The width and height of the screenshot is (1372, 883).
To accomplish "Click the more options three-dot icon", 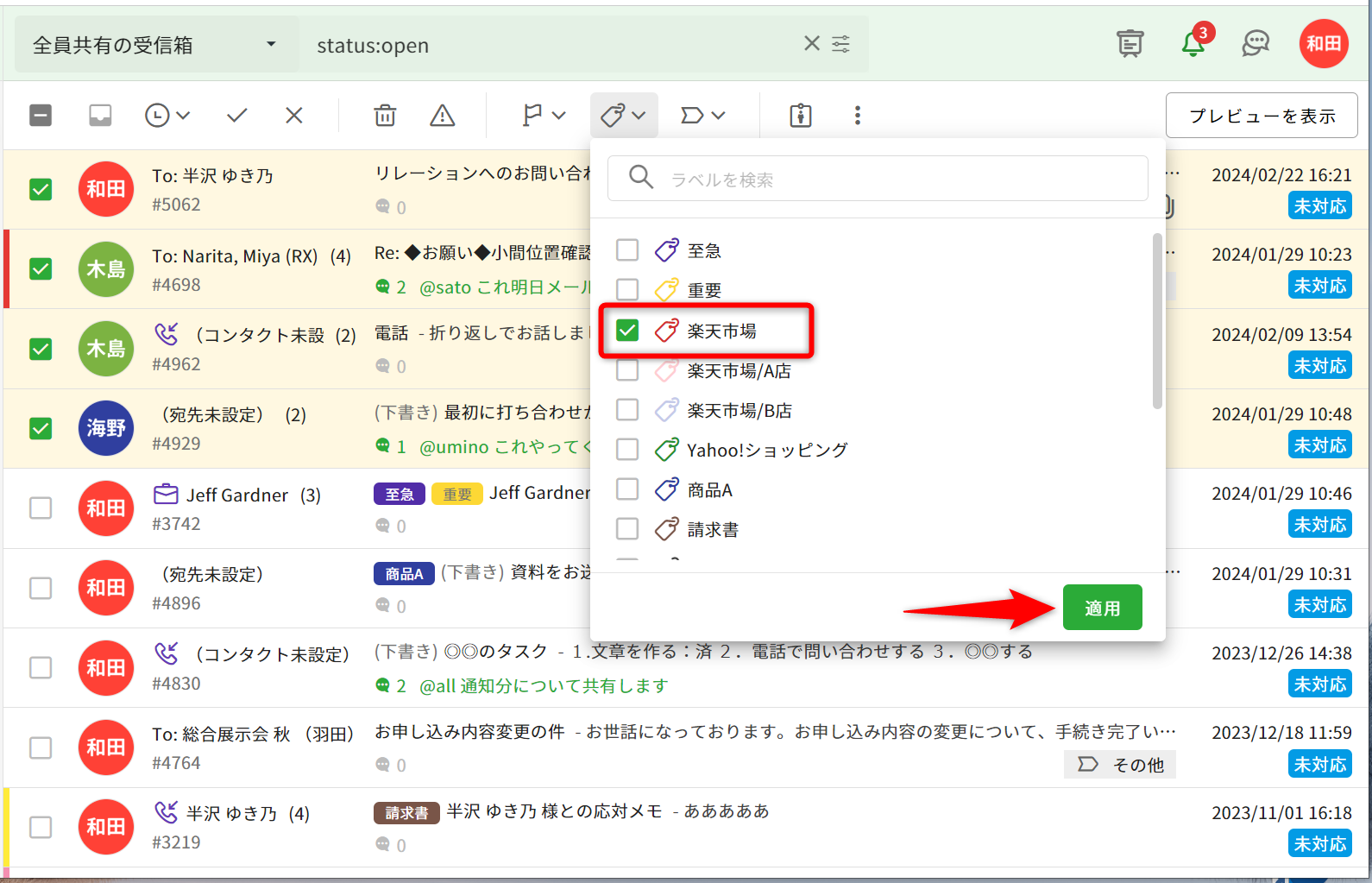I will (x=857, y=115).
